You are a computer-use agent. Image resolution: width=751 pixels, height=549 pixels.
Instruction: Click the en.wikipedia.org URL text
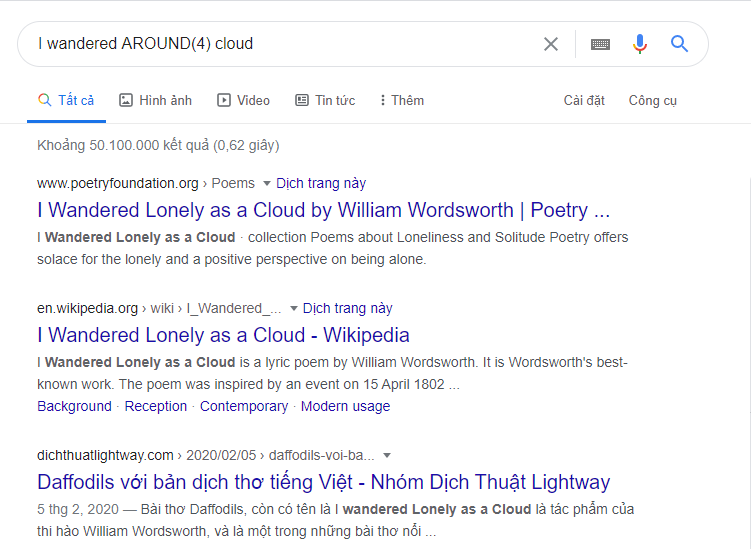pos(88,309)
